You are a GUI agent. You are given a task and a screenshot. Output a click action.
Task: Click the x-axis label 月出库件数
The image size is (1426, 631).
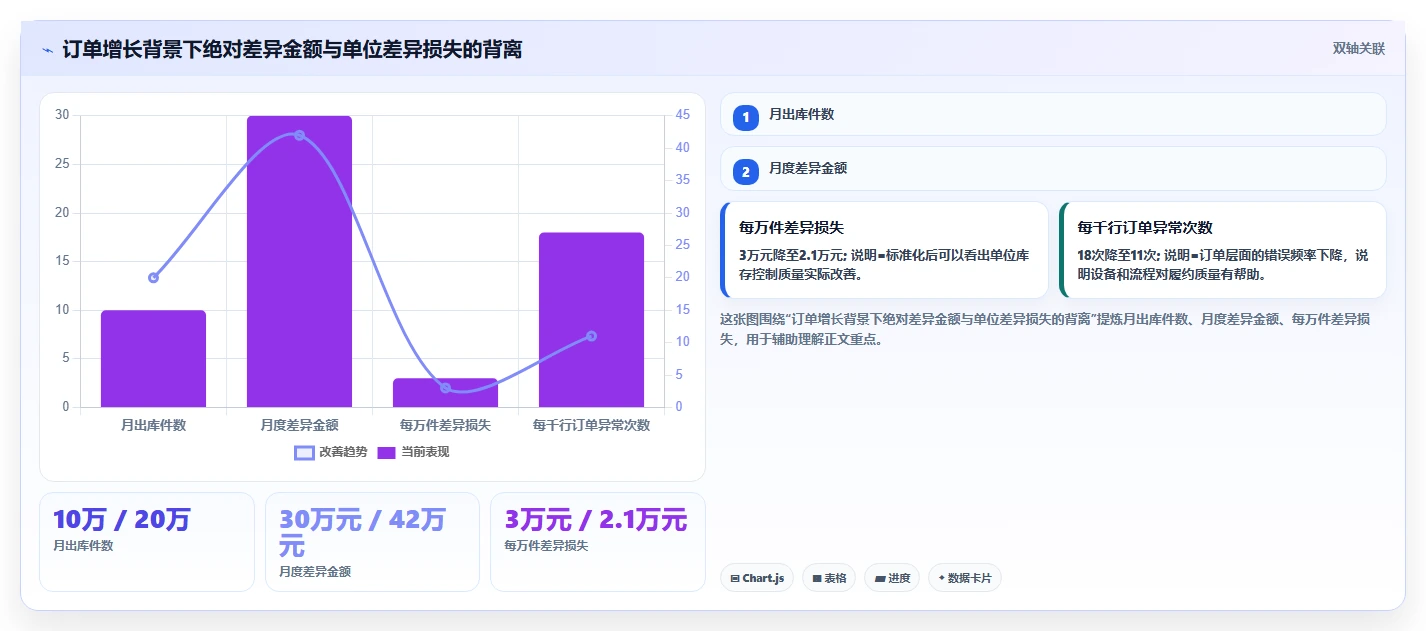point(153,425)
